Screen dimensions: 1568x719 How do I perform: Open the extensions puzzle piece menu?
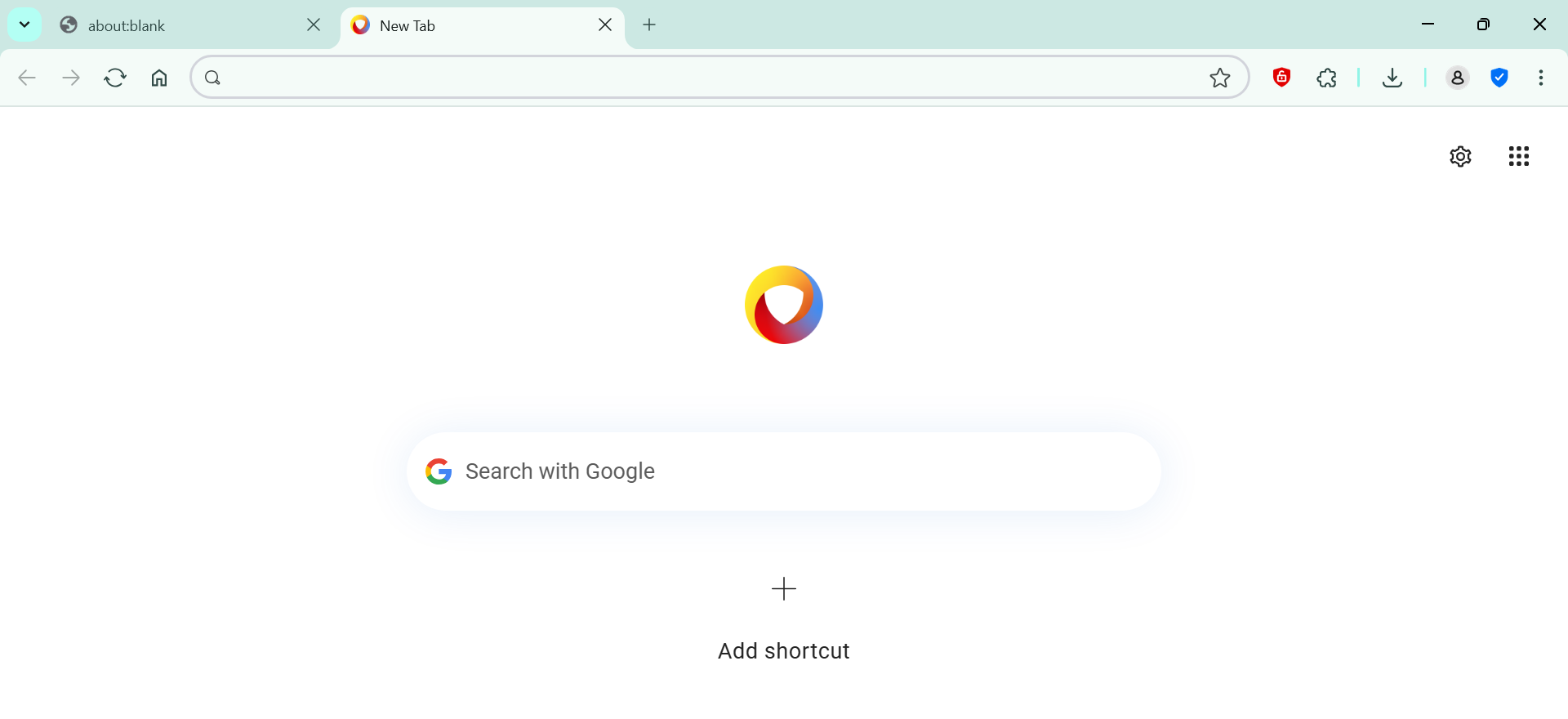tap(1327, 78)
